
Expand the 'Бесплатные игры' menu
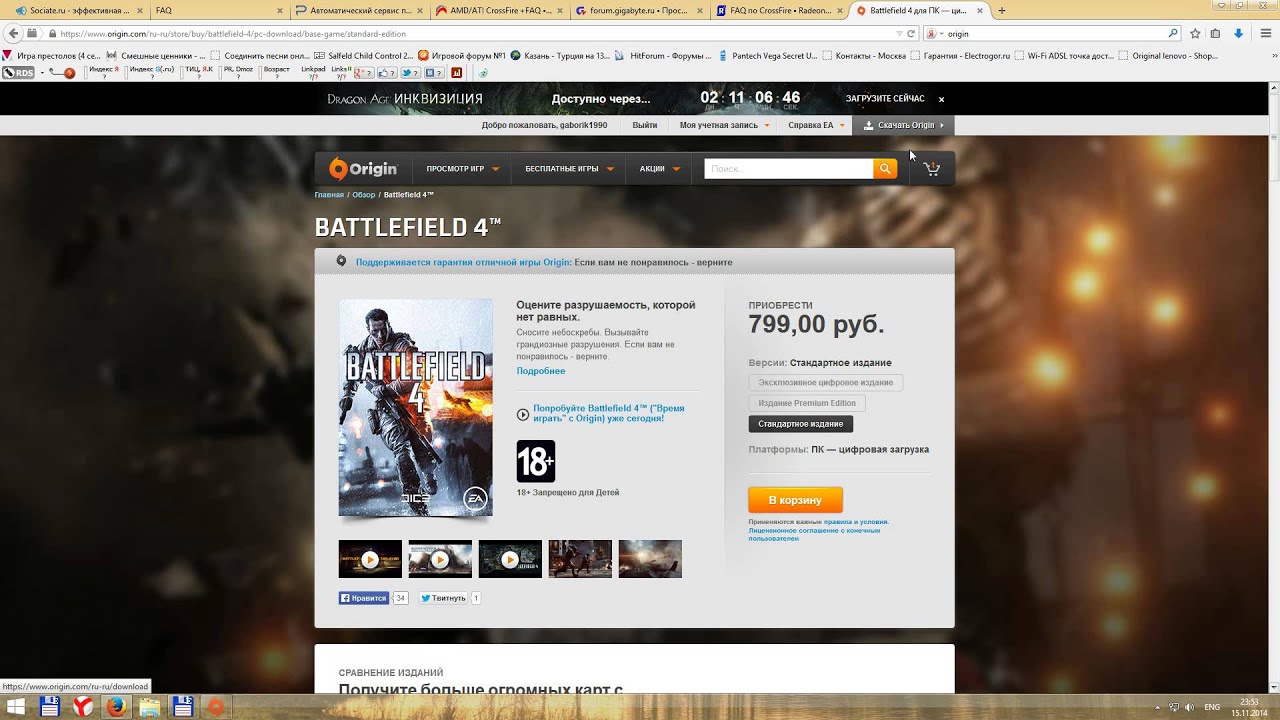[569, 169]
